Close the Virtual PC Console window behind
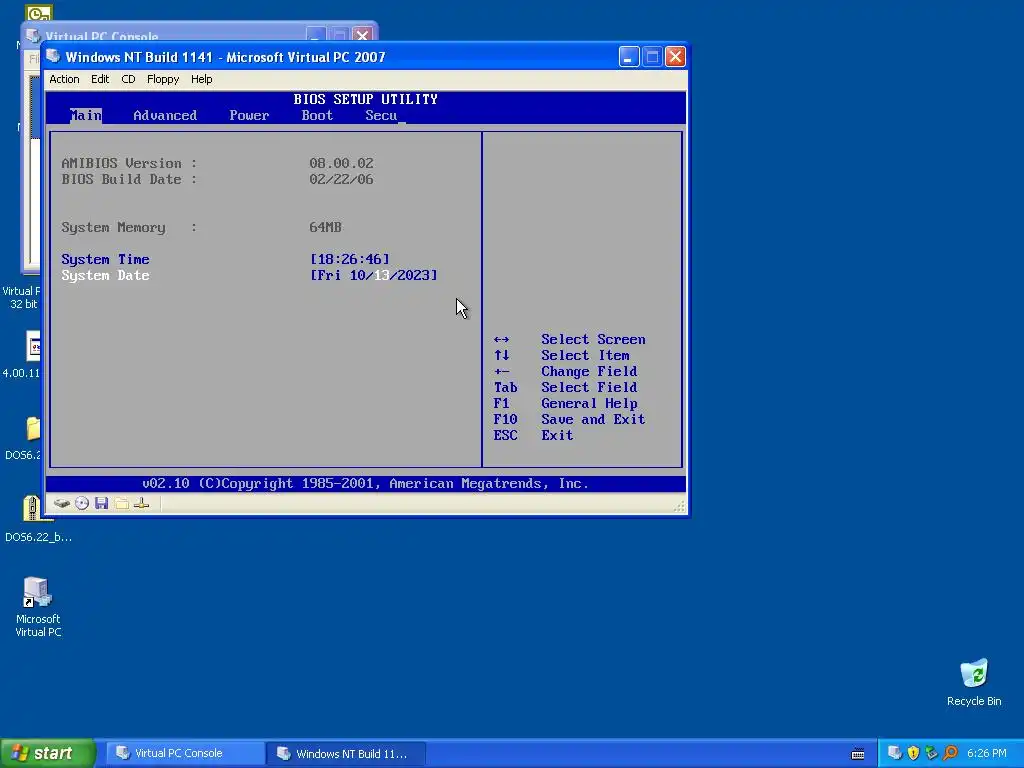Viewport: 1024px width, 768px height. click(x=362, y=35)
